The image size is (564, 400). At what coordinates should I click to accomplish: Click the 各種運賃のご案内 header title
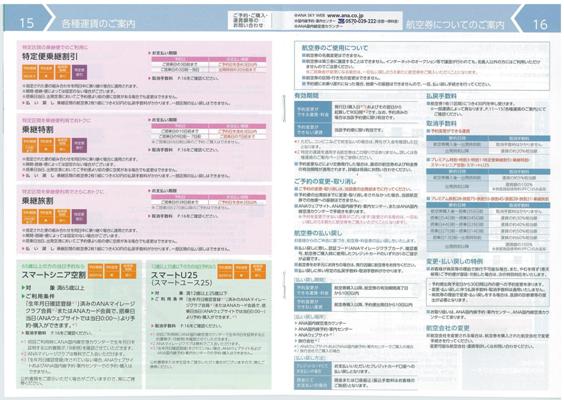point(99,24)
